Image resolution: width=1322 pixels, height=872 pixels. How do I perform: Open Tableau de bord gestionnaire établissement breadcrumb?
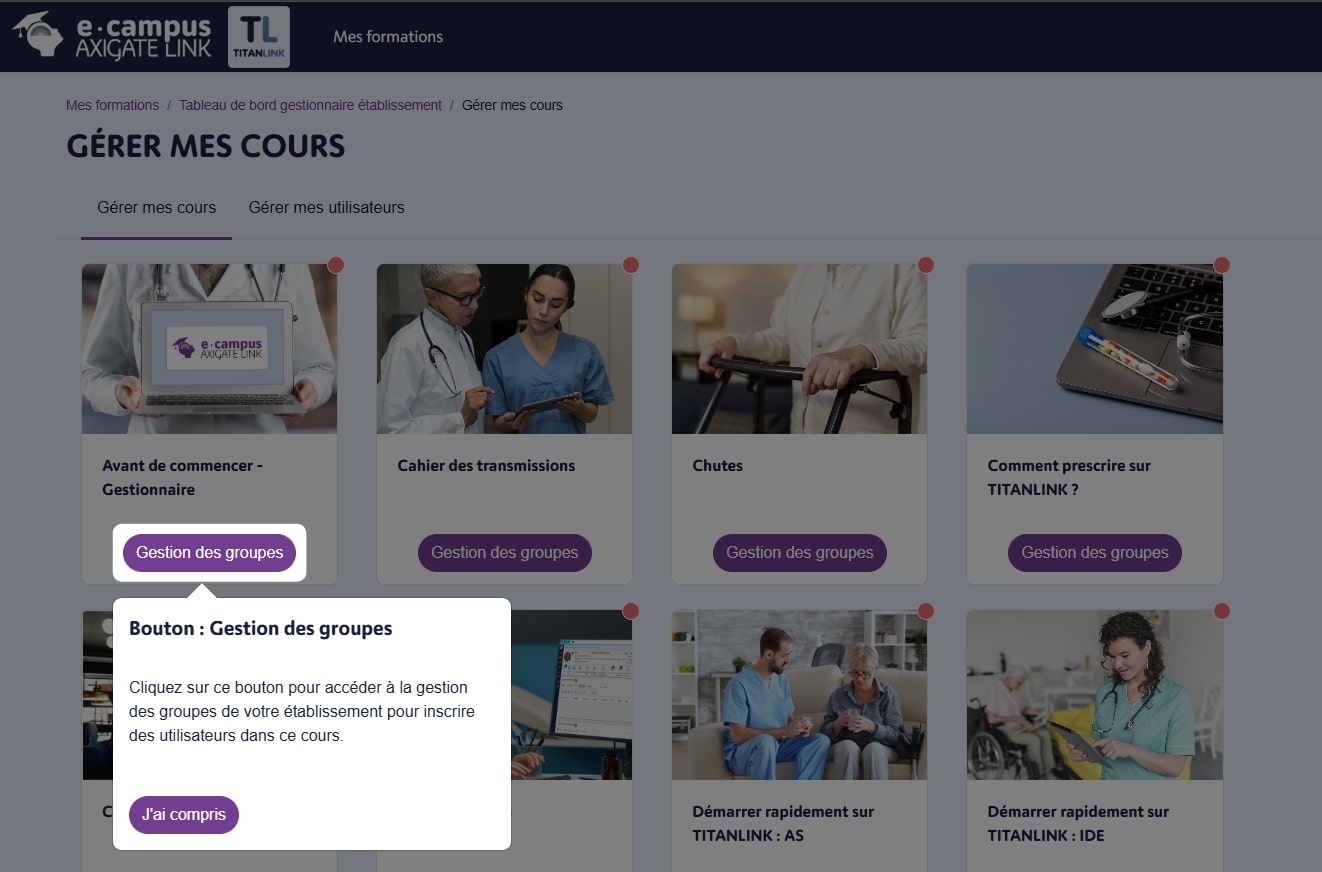coord(310,105)
